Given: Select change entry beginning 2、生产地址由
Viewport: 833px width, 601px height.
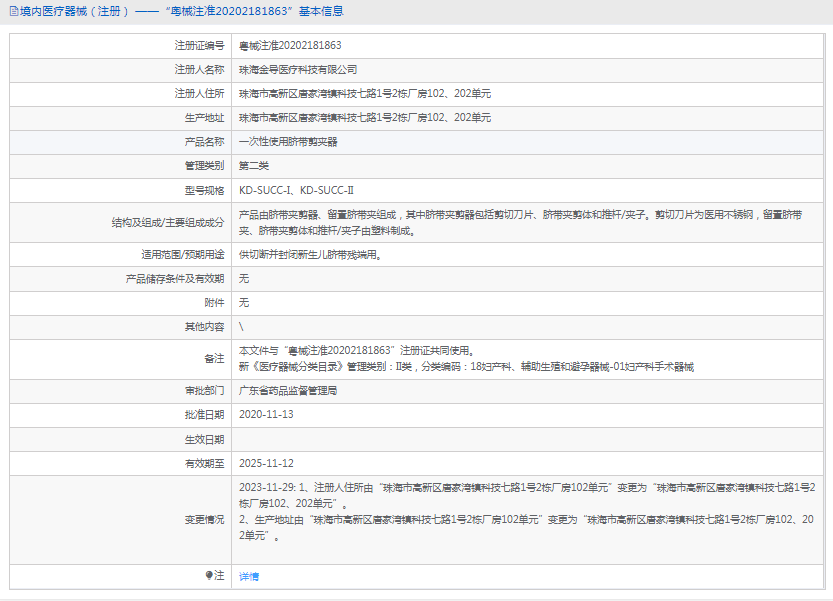Looking at the screenshot, I should [x=526, y=527].
